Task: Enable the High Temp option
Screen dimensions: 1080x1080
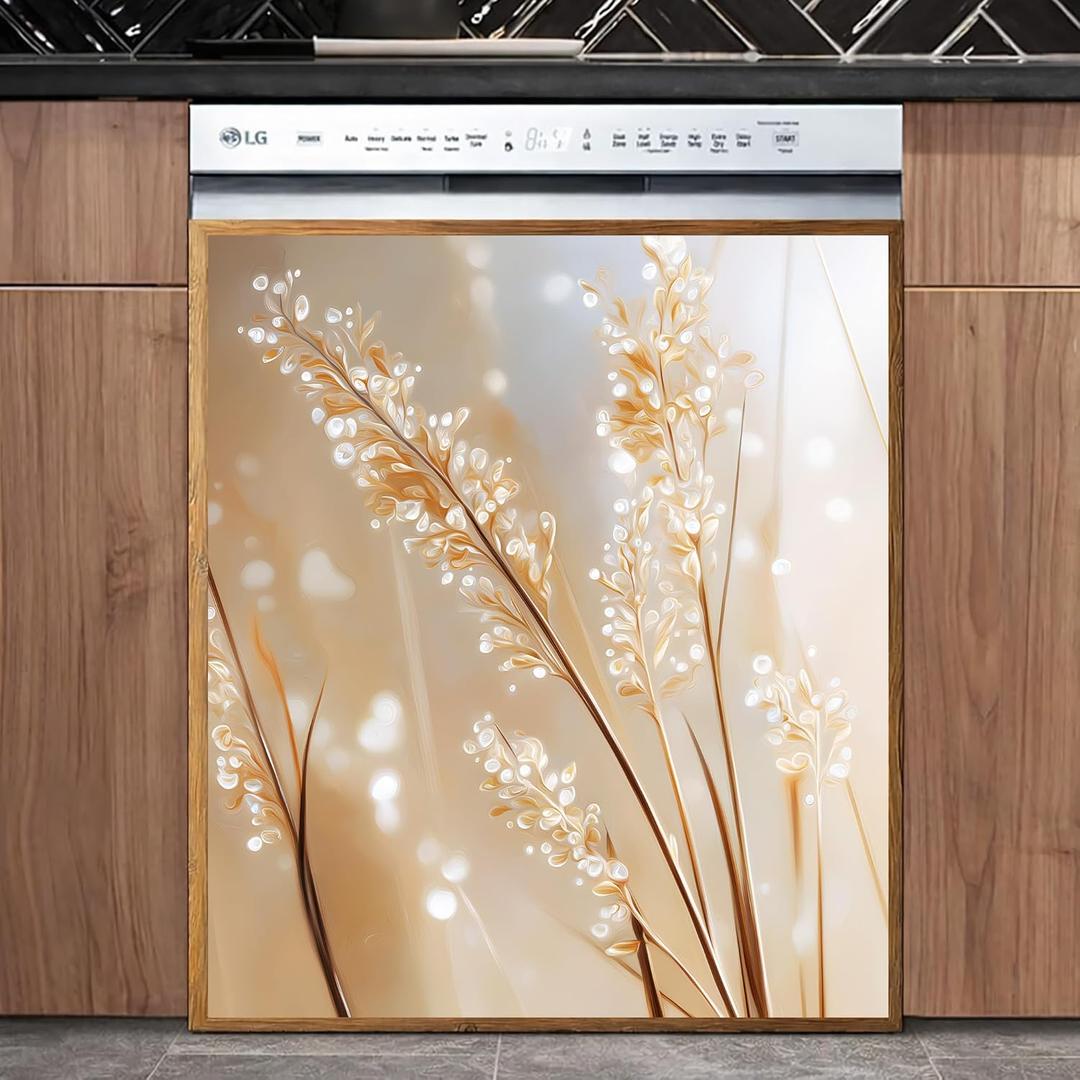Action: coord(694,141)
